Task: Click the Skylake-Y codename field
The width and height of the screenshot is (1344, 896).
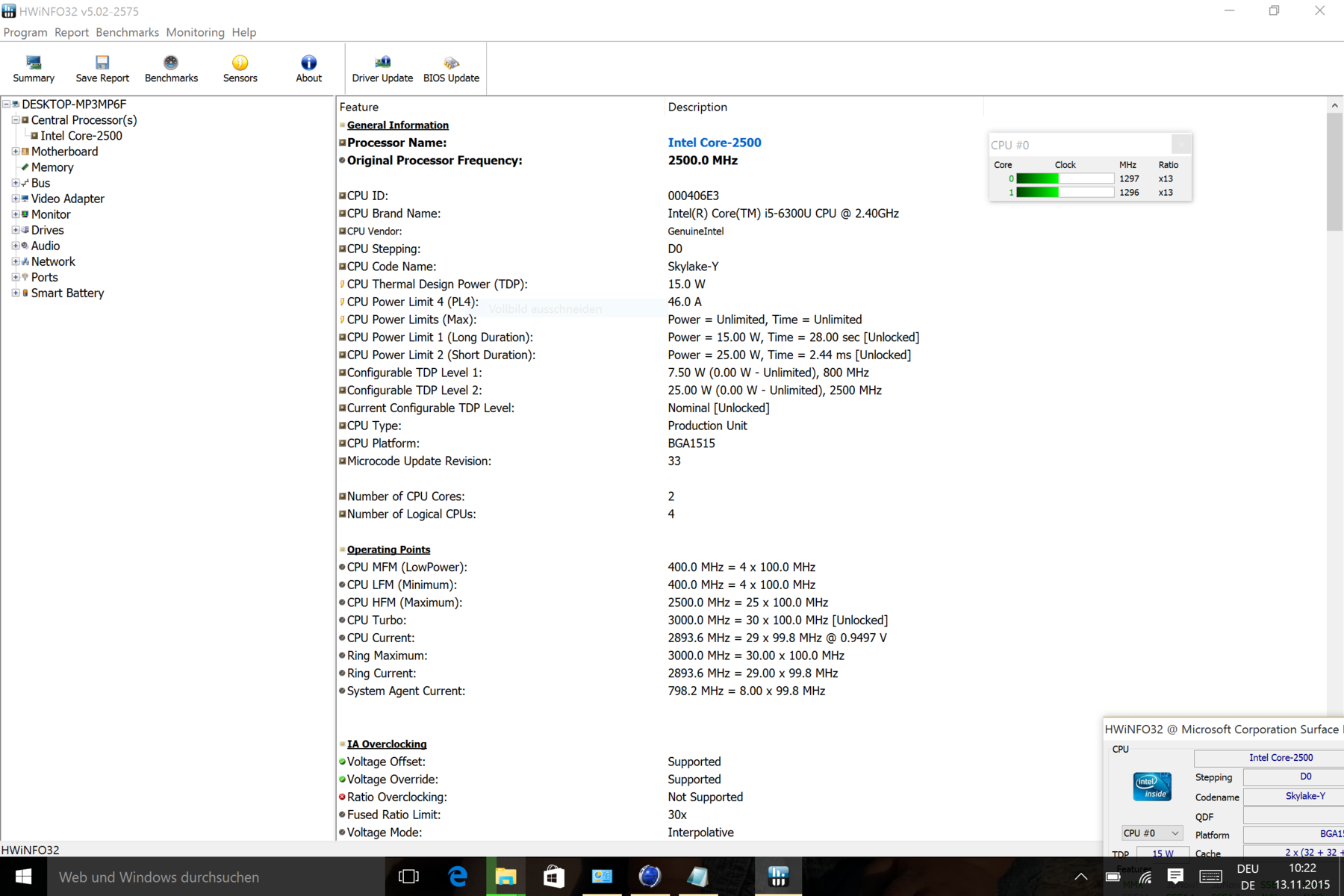Action: [1295, 797]
